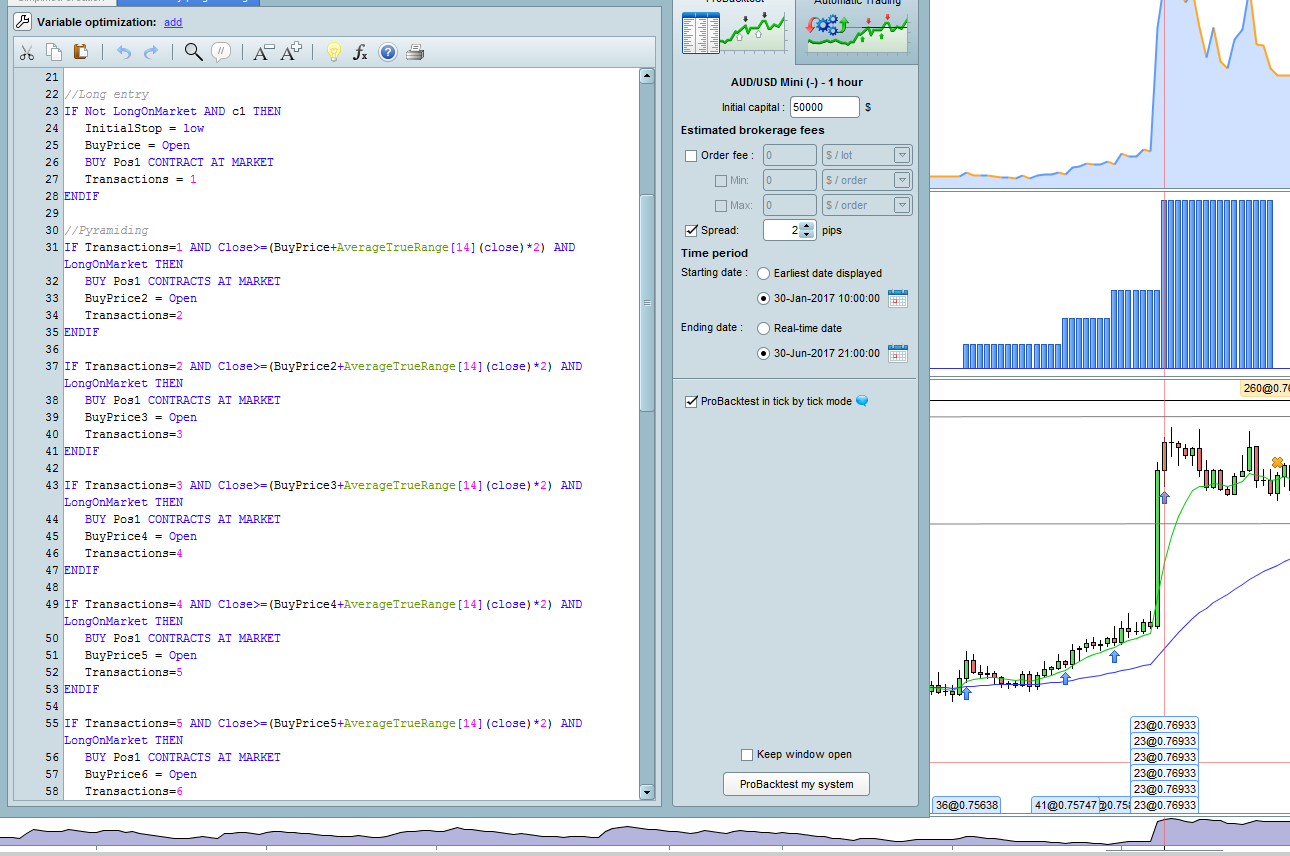Screen dimensions: 1290x856
Task: Select Earliest date displayed radio button
Action: point(764,273)
